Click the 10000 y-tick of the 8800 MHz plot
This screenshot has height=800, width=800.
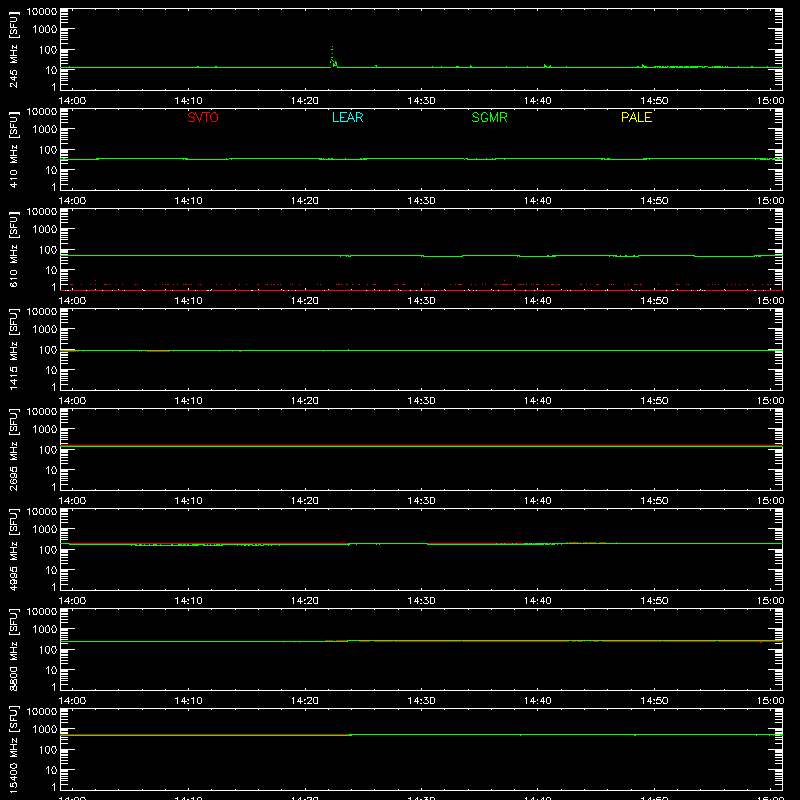point(42,612)
